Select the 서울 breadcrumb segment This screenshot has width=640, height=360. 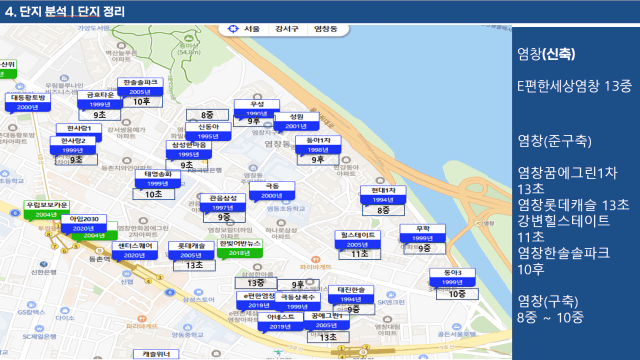click(x=252, y=29)
